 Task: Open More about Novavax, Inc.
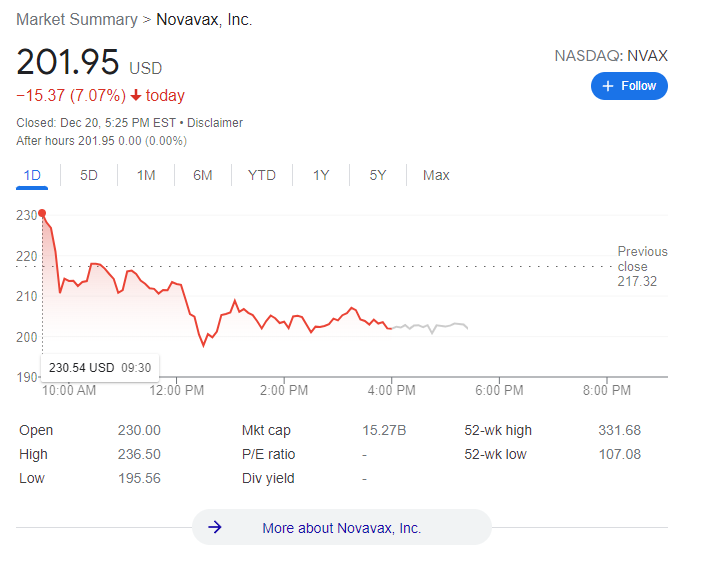341,528
